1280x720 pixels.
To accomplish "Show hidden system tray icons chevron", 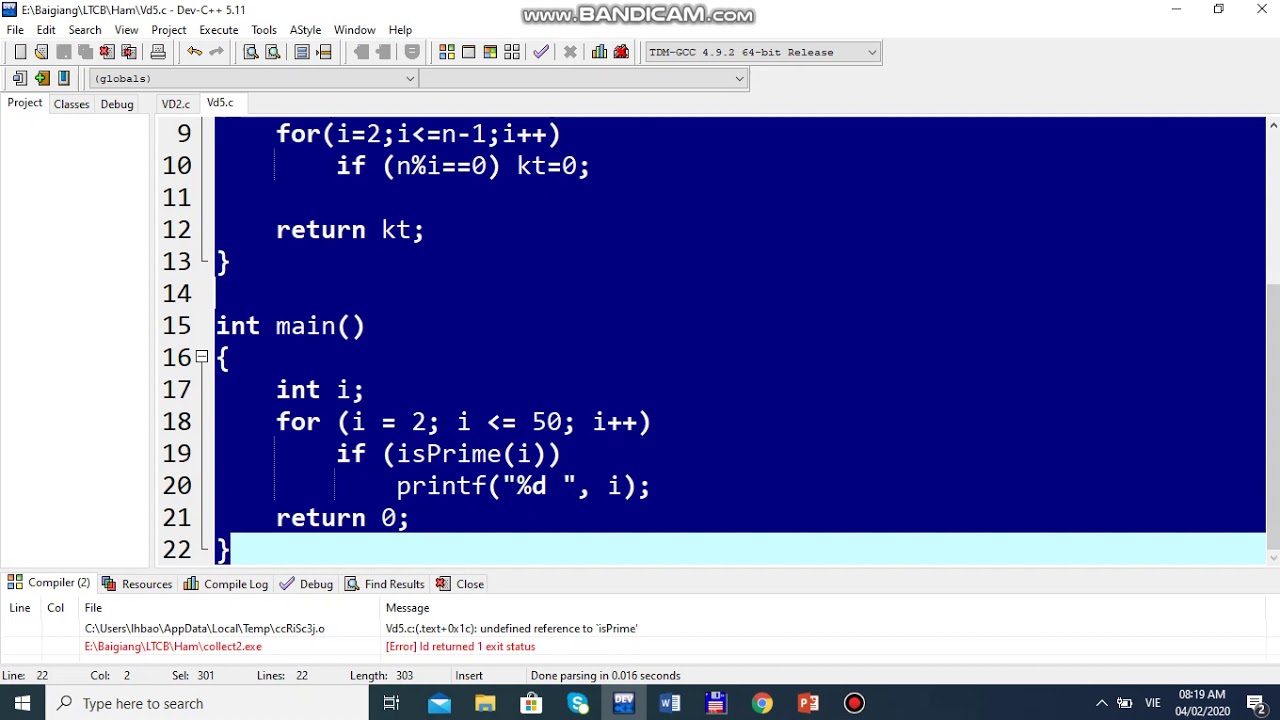I will click(x=1101, y=703).
